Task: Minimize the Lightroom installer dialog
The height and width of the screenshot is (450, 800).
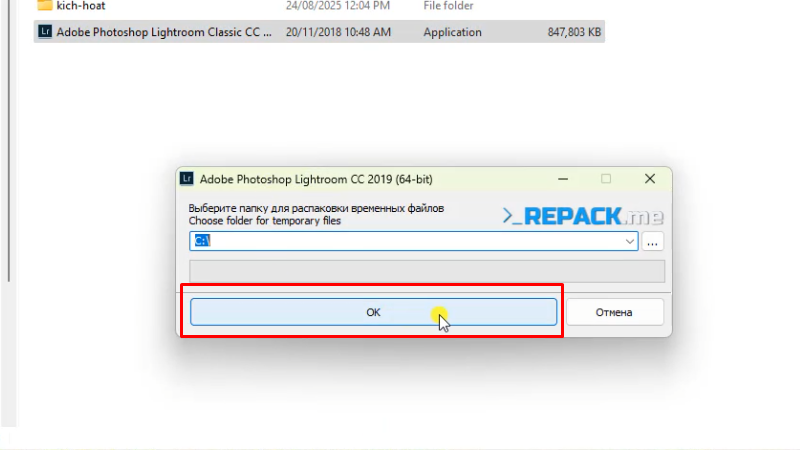Action: pos(563,179)
